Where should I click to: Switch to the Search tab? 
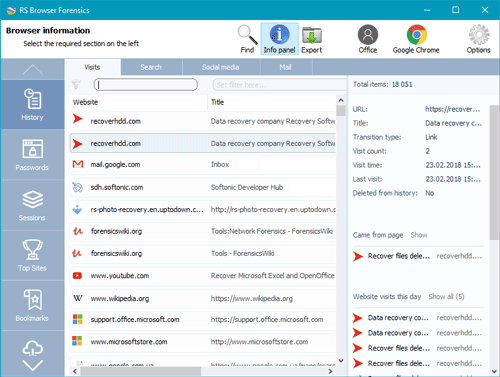coord(151,67)
